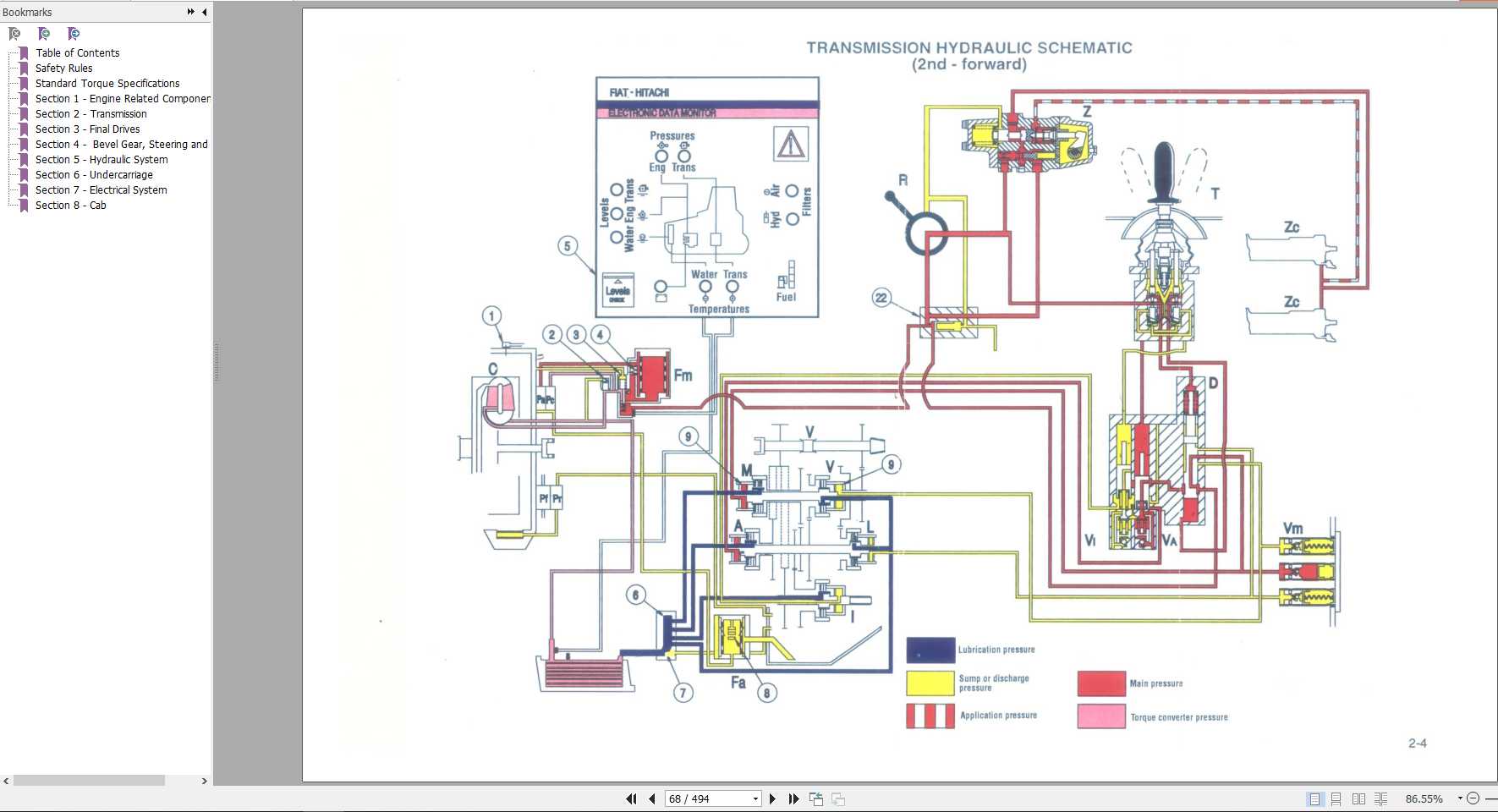This screenshot has width=1498, height=812.
Task: Click the page number '2-4' on the page
Action: (1418, 743)
